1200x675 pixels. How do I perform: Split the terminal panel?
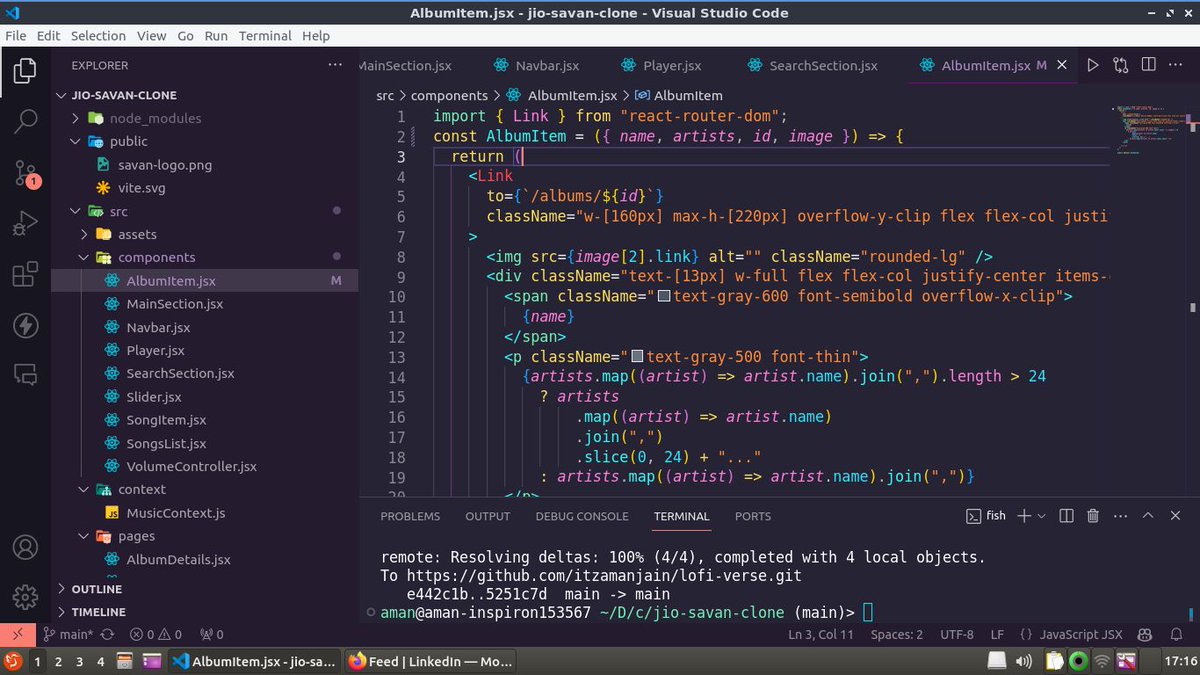(x=1066, y=516)
